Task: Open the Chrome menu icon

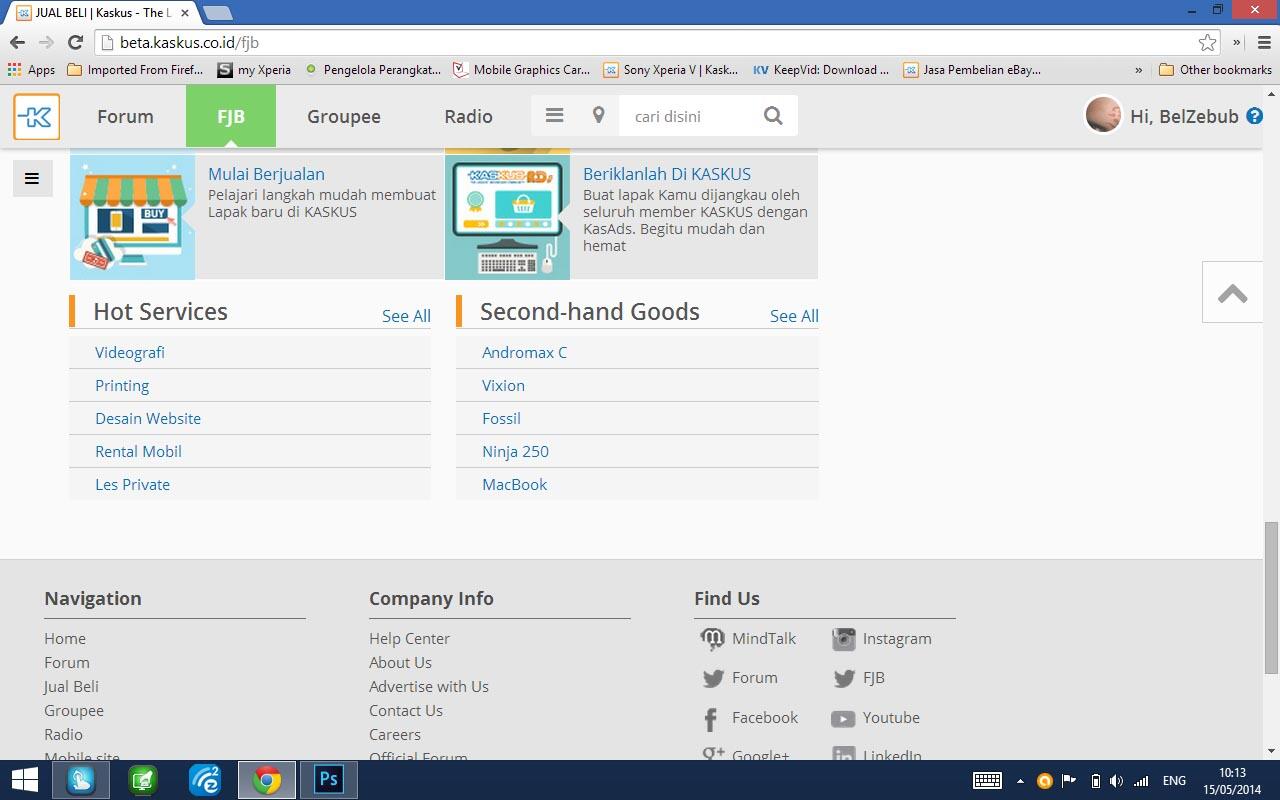Action: pos(1264,42)
